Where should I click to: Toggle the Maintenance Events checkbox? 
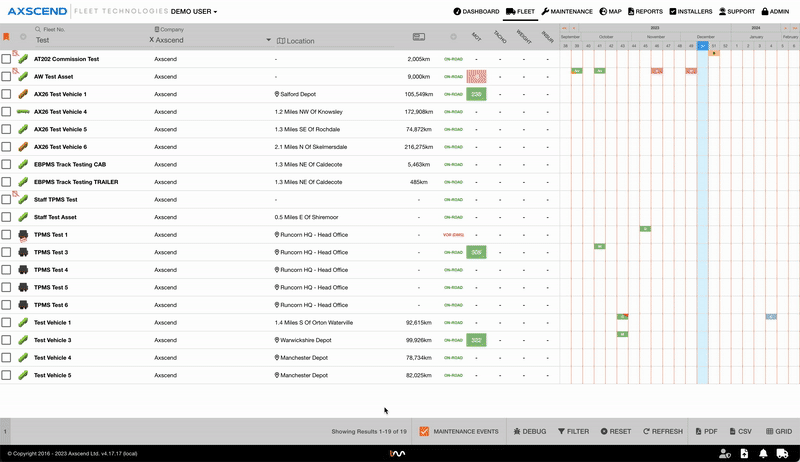(424, 431)
